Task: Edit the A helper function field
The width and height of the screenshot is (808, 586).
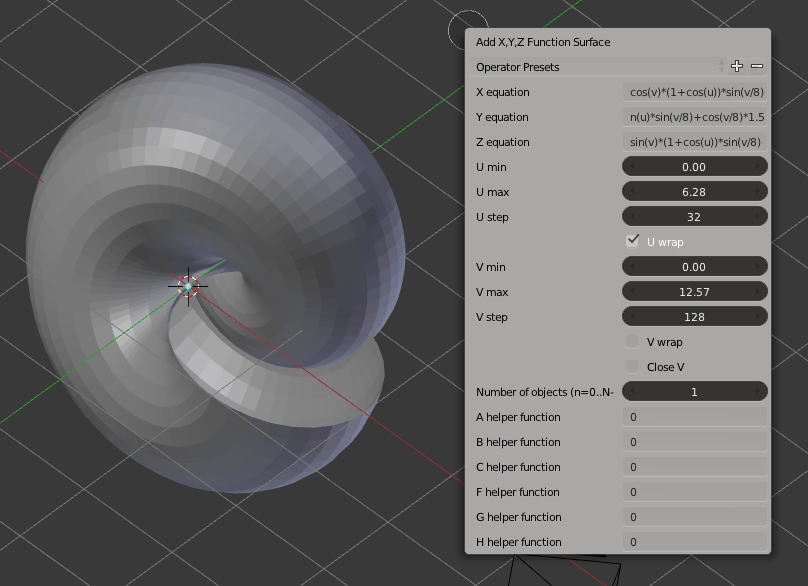Action: tap(695, 417)
